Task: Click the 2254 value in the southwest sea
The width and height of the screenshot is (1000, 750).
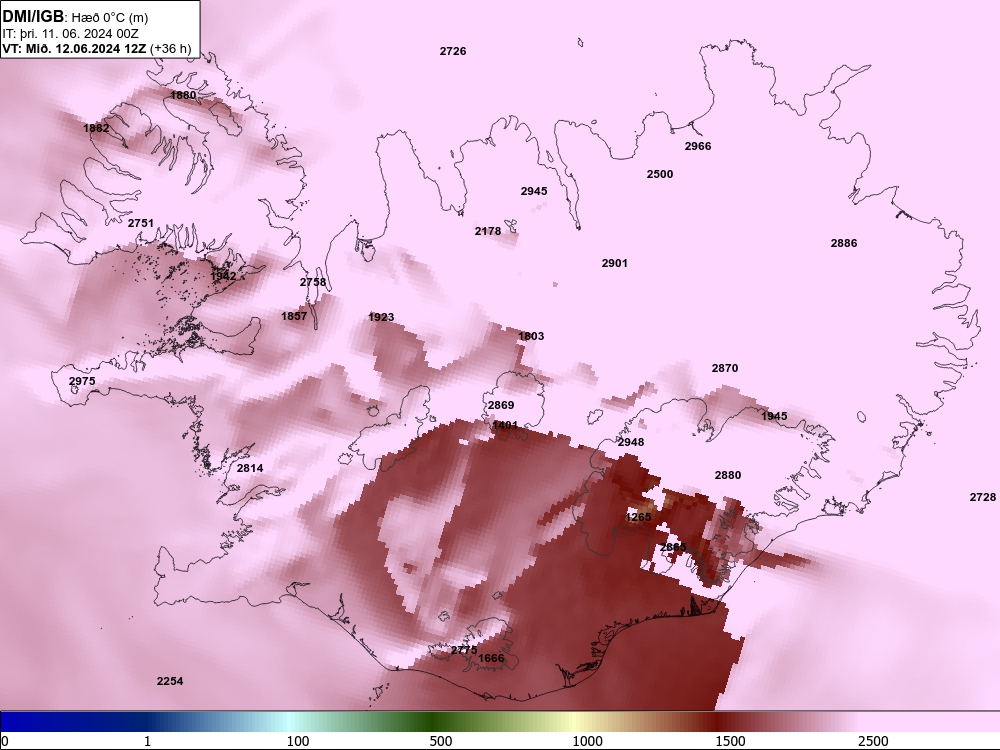Action: point(170,681)
